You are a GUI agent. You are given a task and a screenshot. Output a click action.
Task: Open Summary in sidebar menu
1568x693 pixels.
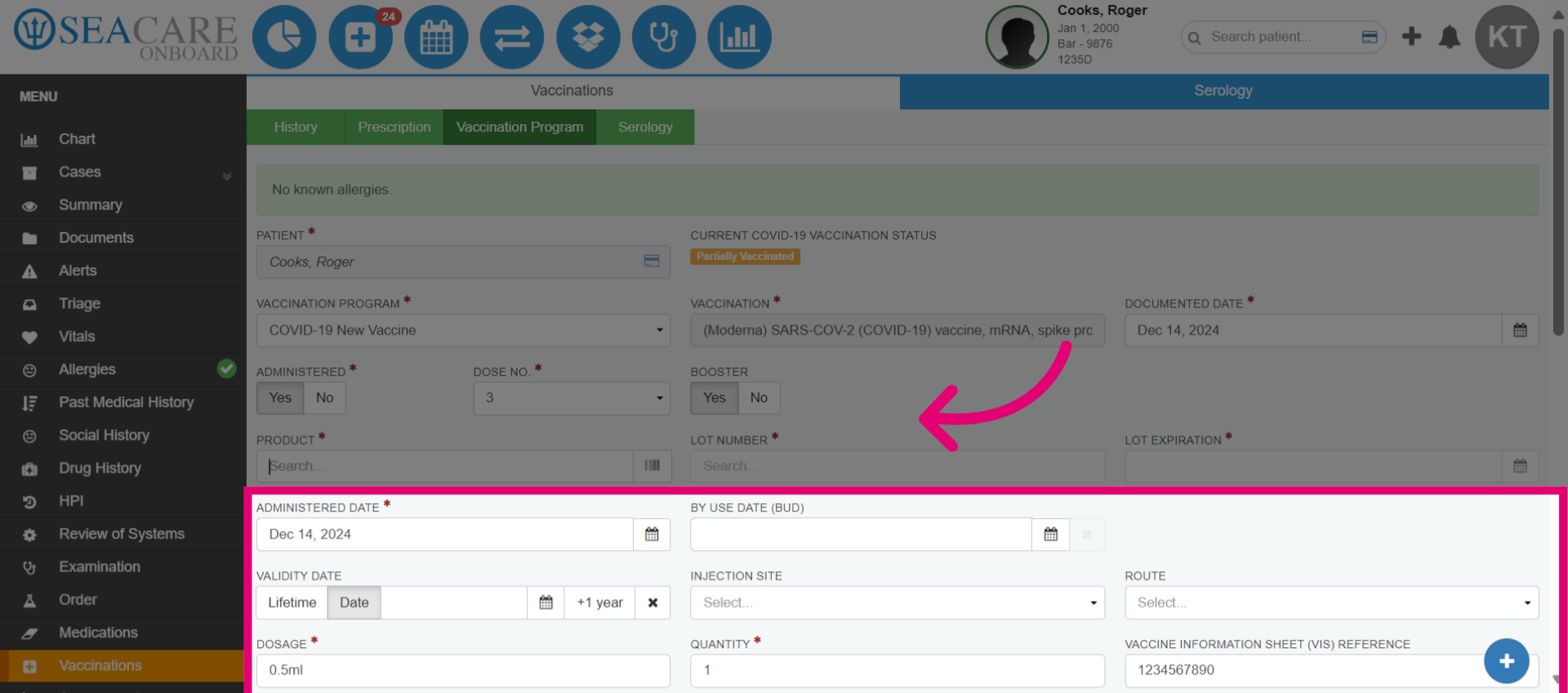pyautogui.click(x=122, y=205)
